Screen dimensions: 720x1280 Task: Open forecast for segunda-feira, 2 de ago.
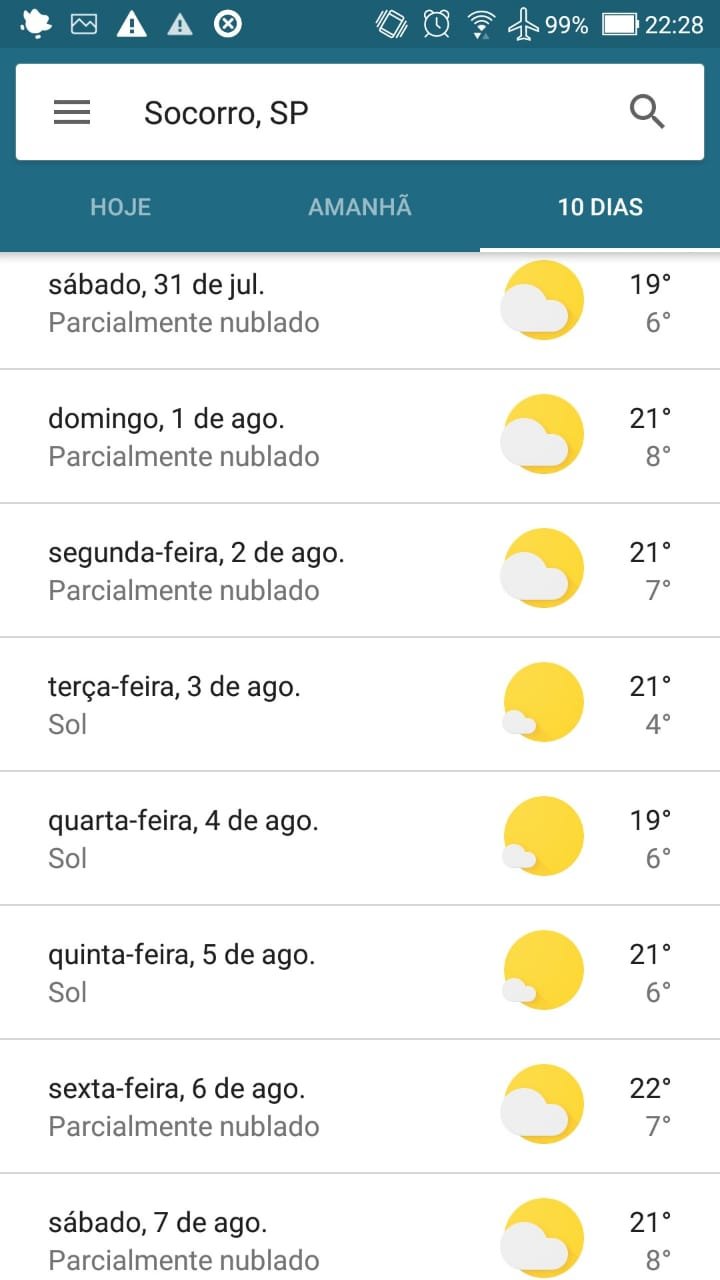[250, 570]
